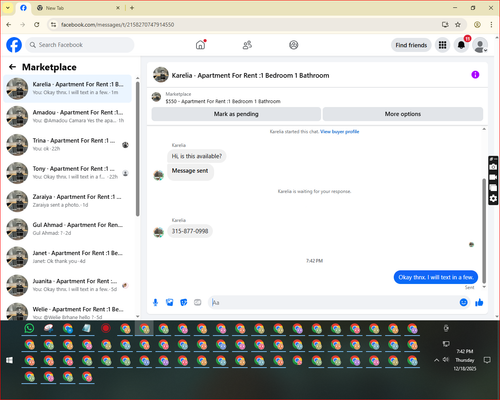Click Karelia's avatar in chat header
Viewport: 500px width, 400px height.
[x=161, y=75]
